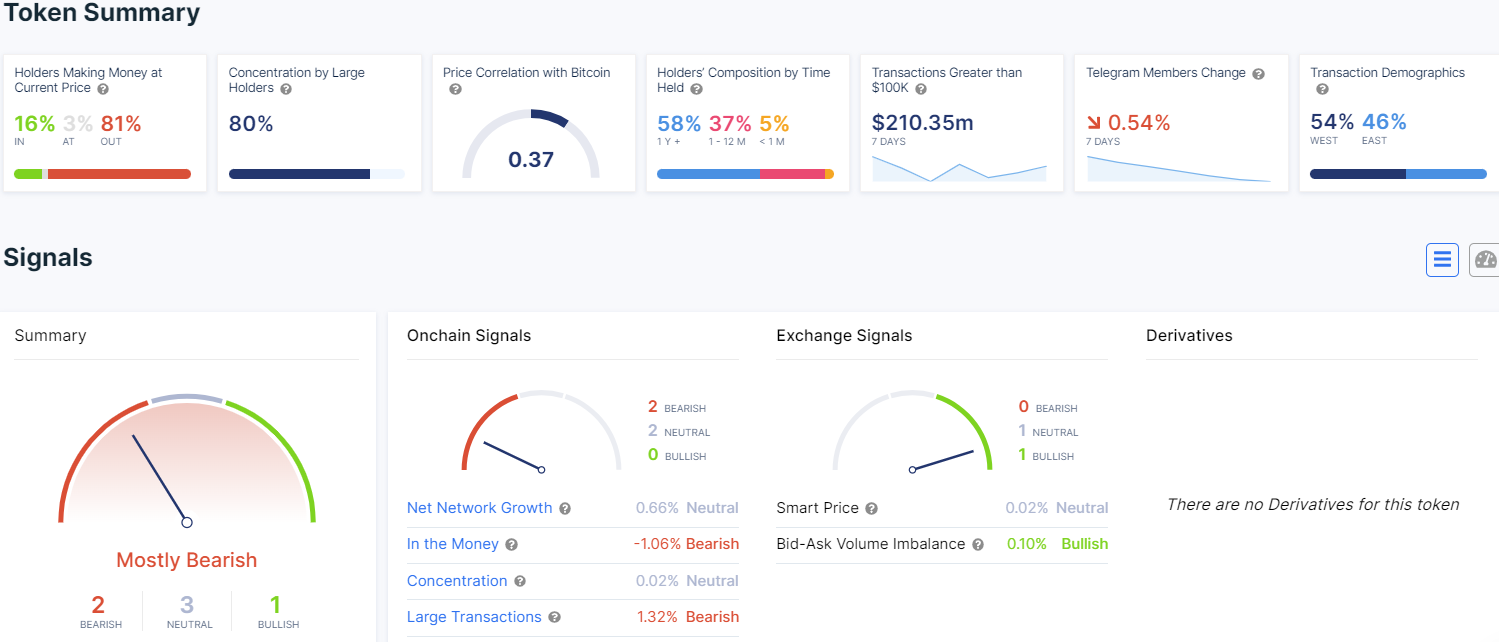Switch Signals to gauge view
Image resolution: width=1499 pixels, height=642 pixels.
point(1485,260)
